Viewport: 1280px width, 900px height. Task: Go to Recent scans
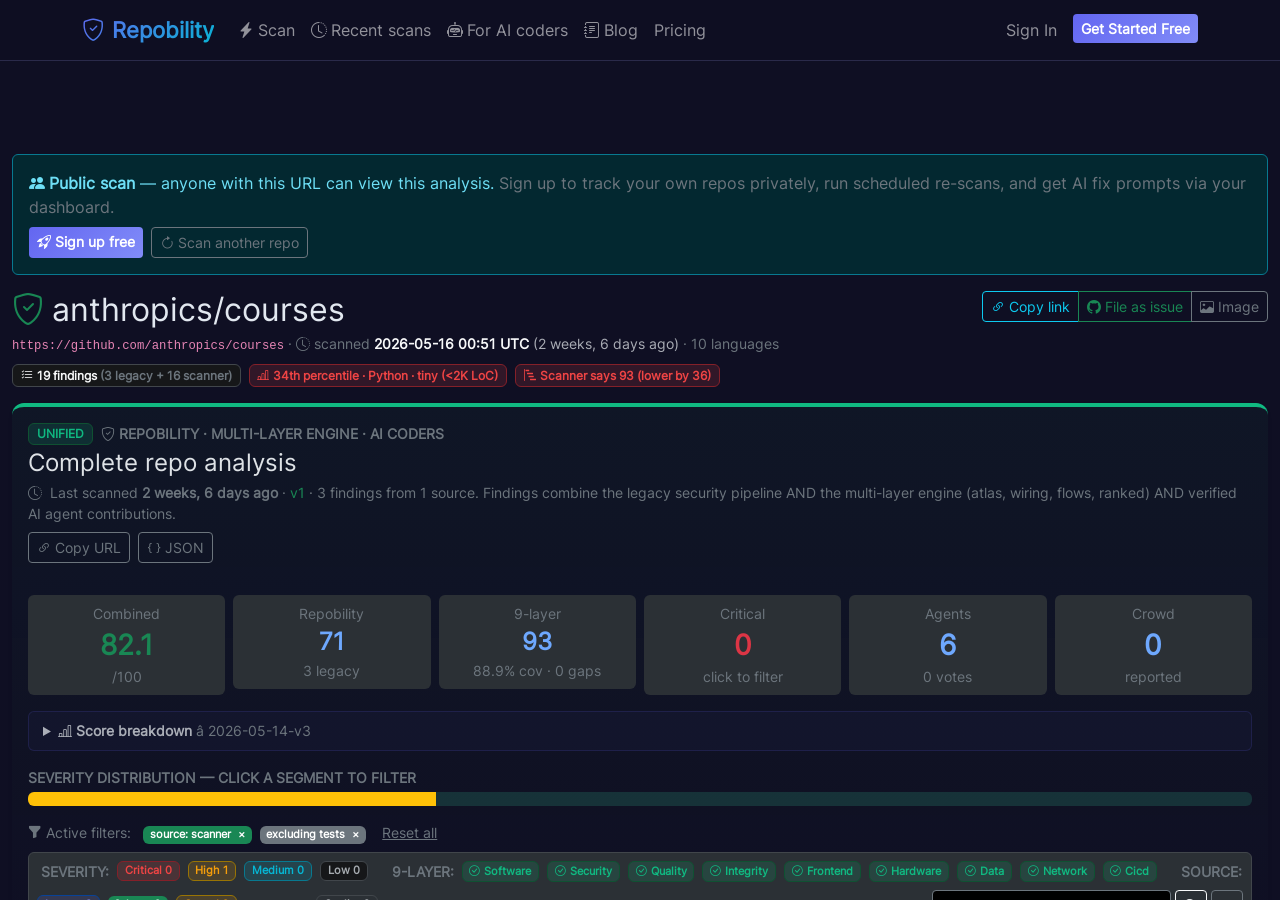(x=371, y=30)
